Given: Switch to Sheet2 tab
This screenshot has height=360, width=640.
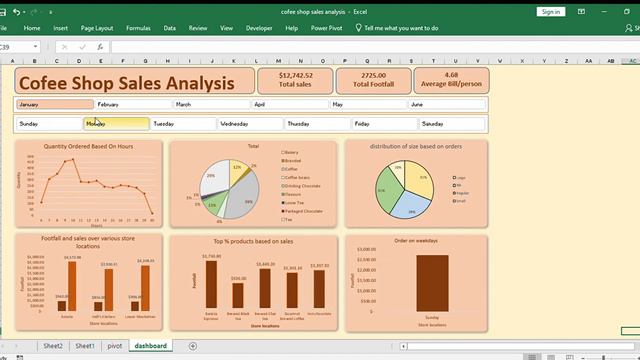Looking at the screenshot, I should tap(53, 346).
